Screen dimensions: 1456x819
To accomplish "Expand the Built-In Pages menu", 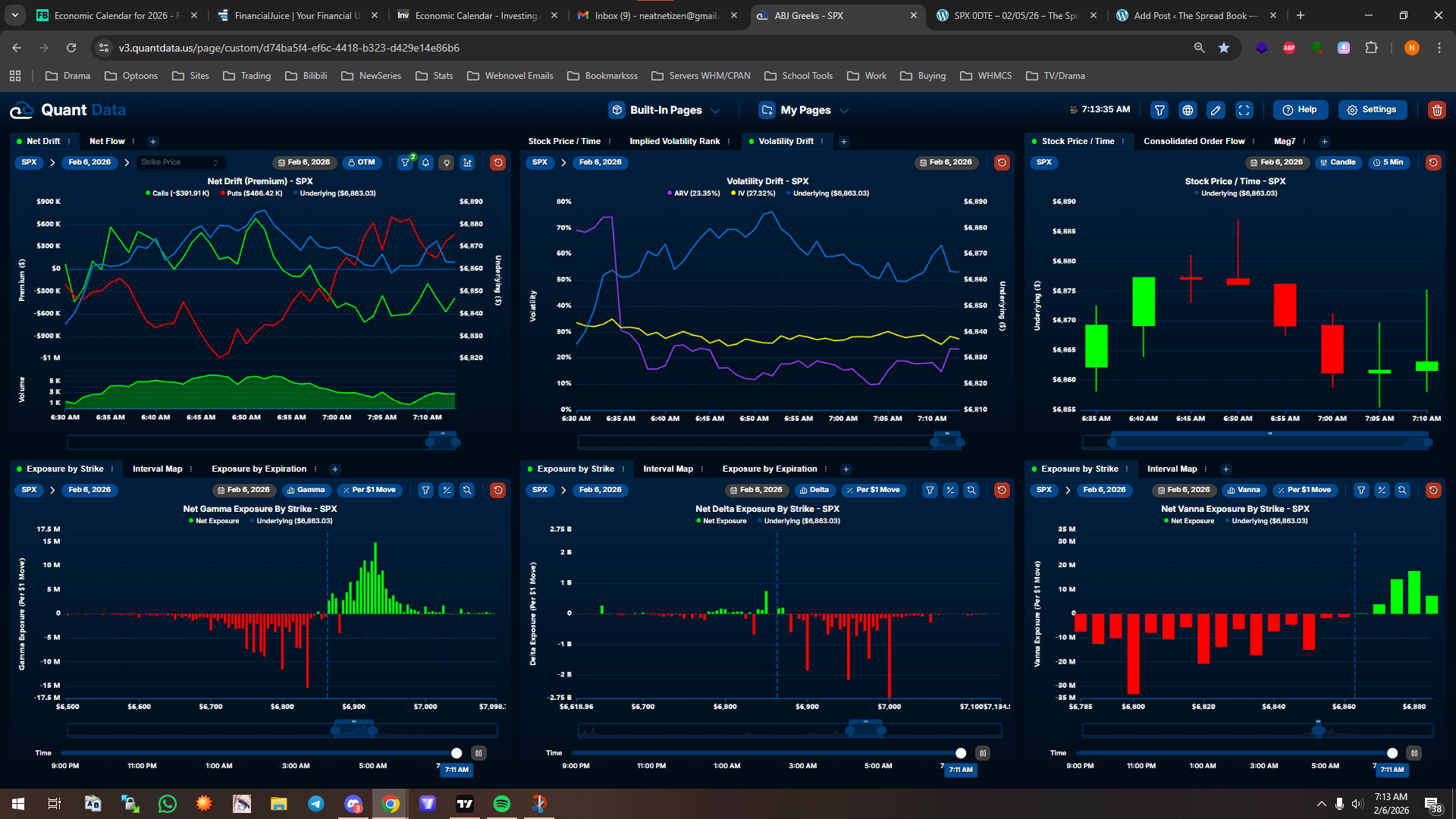I will coord(665,110).
